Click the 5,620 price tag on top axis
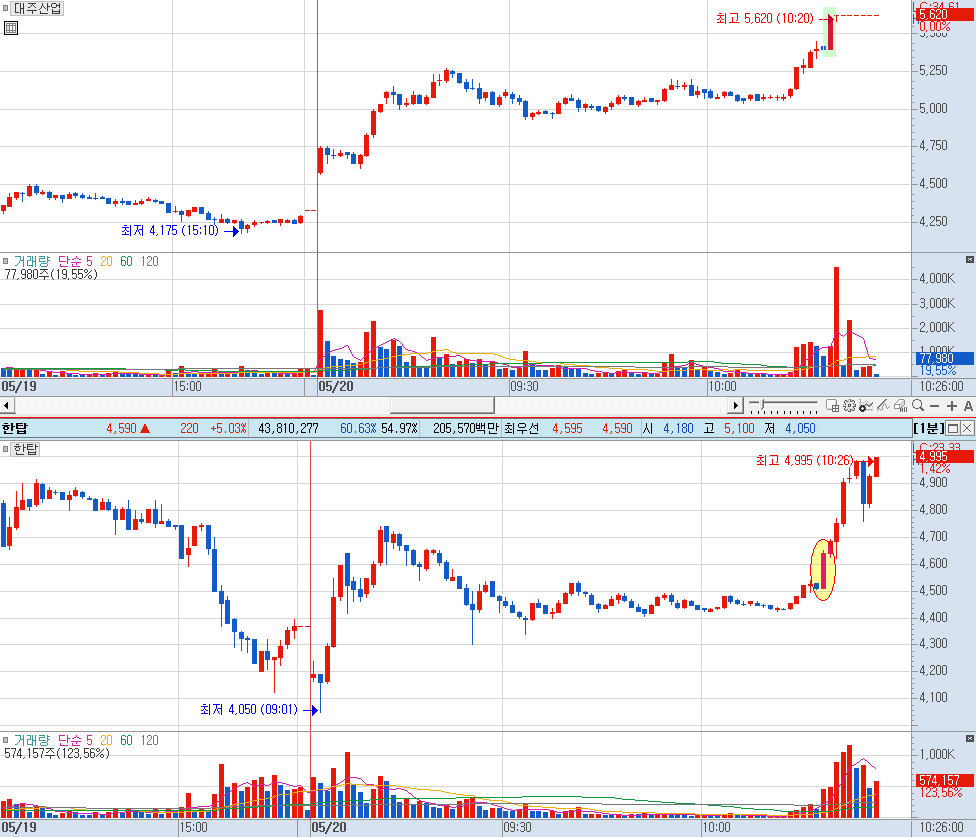Viewport: 976px width, 837px height. (x=944, y=14)
